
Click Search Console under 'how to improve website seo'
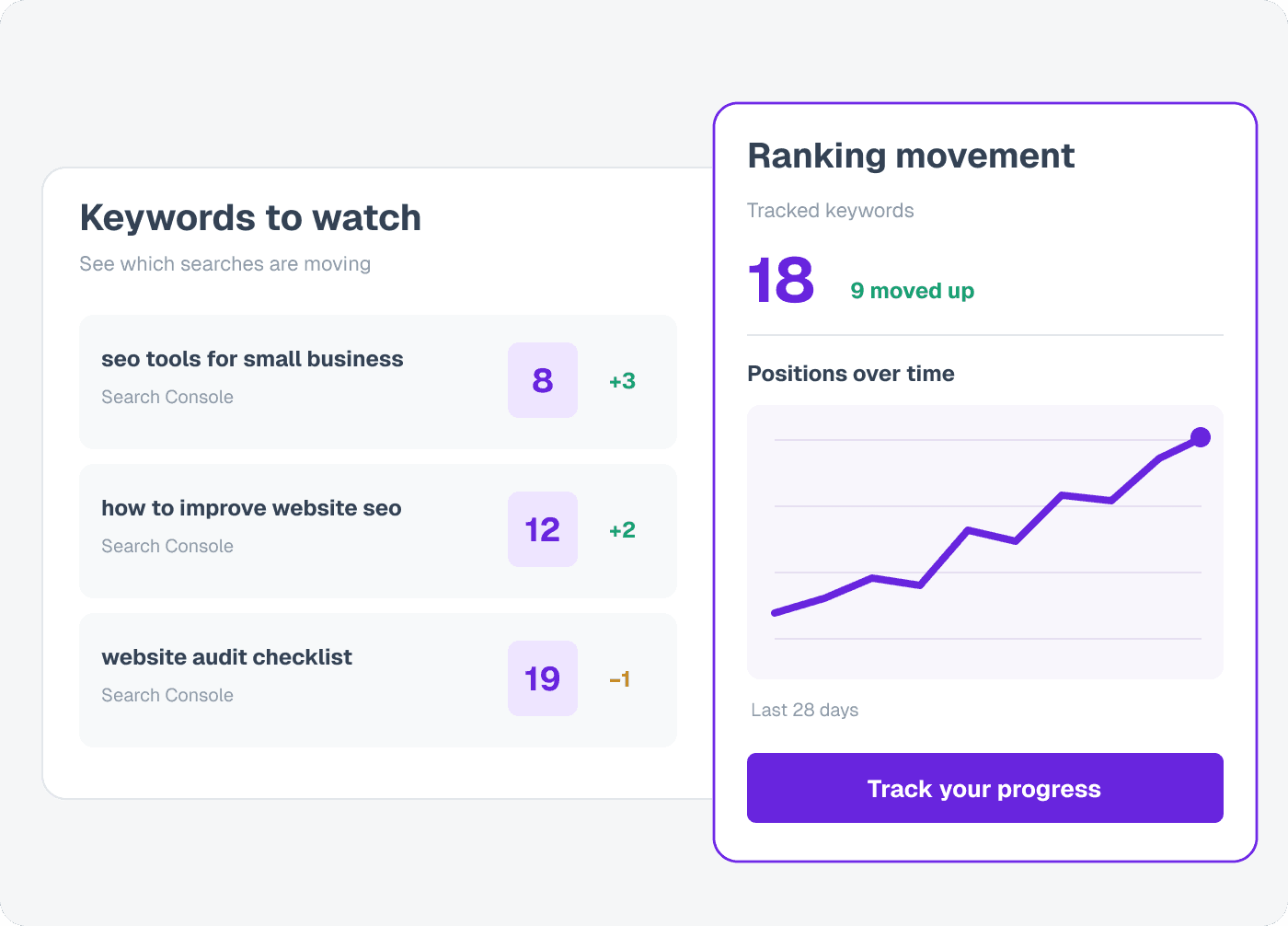pyautogui.click(x=167, y=546)
